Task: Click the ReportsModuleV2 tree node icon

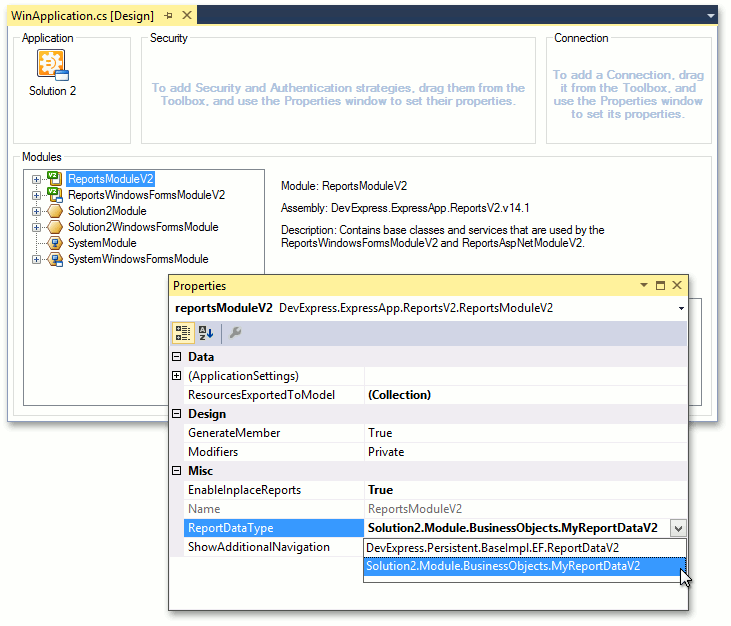Action: (x=55, y=179)
